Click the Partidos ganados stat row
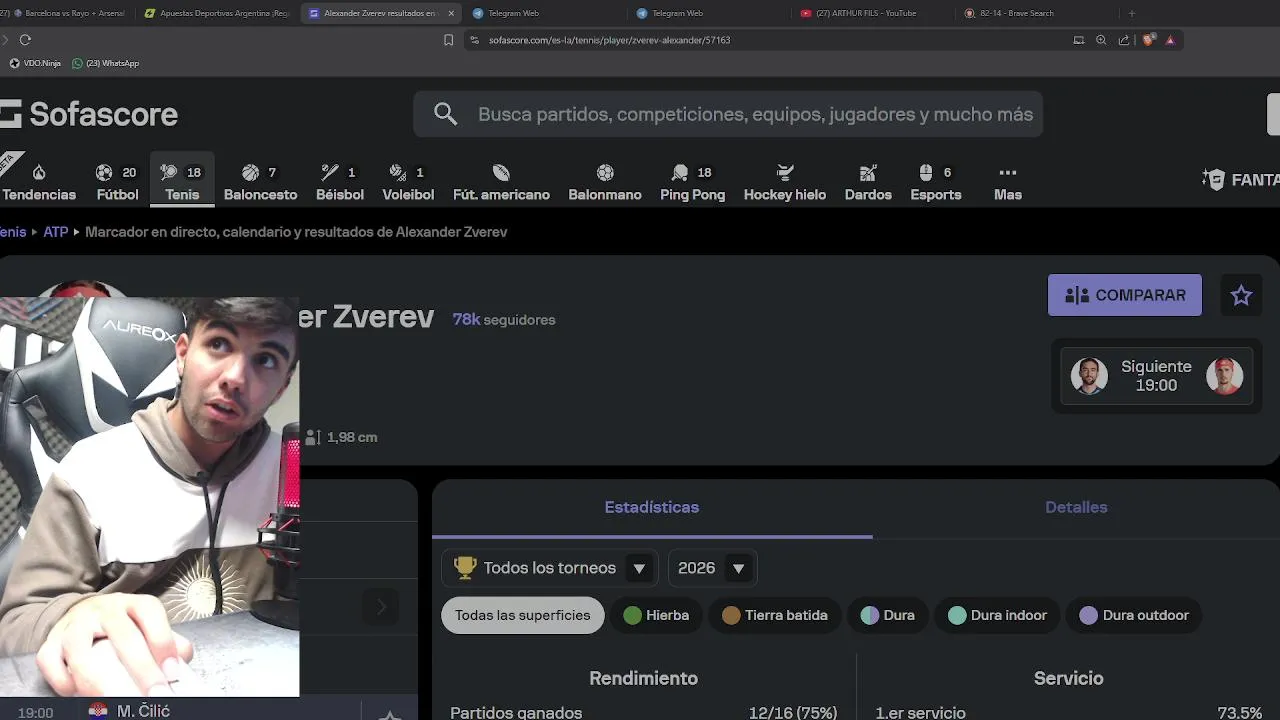The width and height of the screenshot is (1280, 720). click(x=643, y=712)
